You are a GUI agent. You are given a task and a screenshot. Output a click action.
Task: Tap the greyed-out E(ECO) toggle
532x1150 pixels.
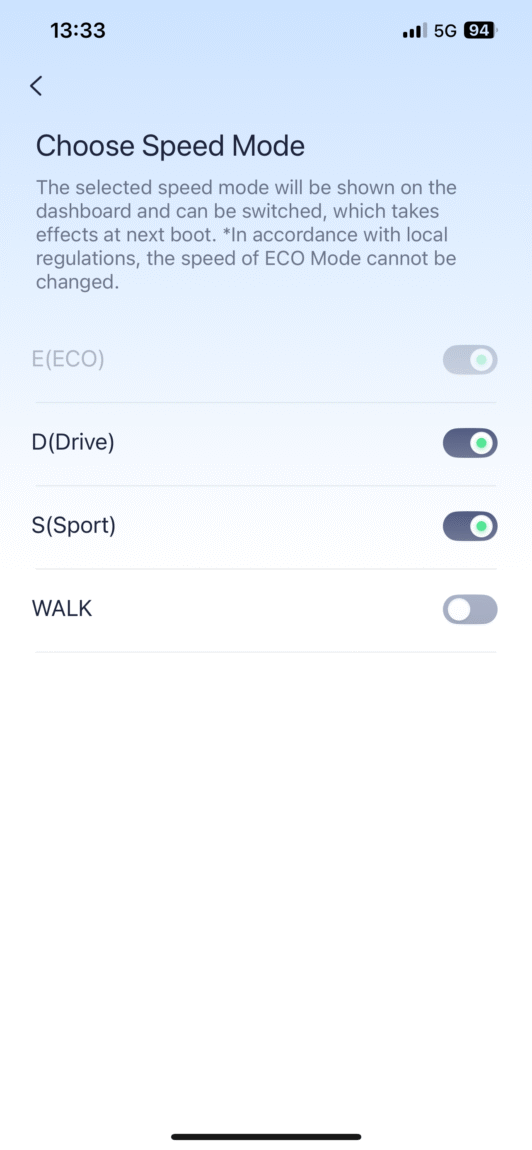coord(470,359)
